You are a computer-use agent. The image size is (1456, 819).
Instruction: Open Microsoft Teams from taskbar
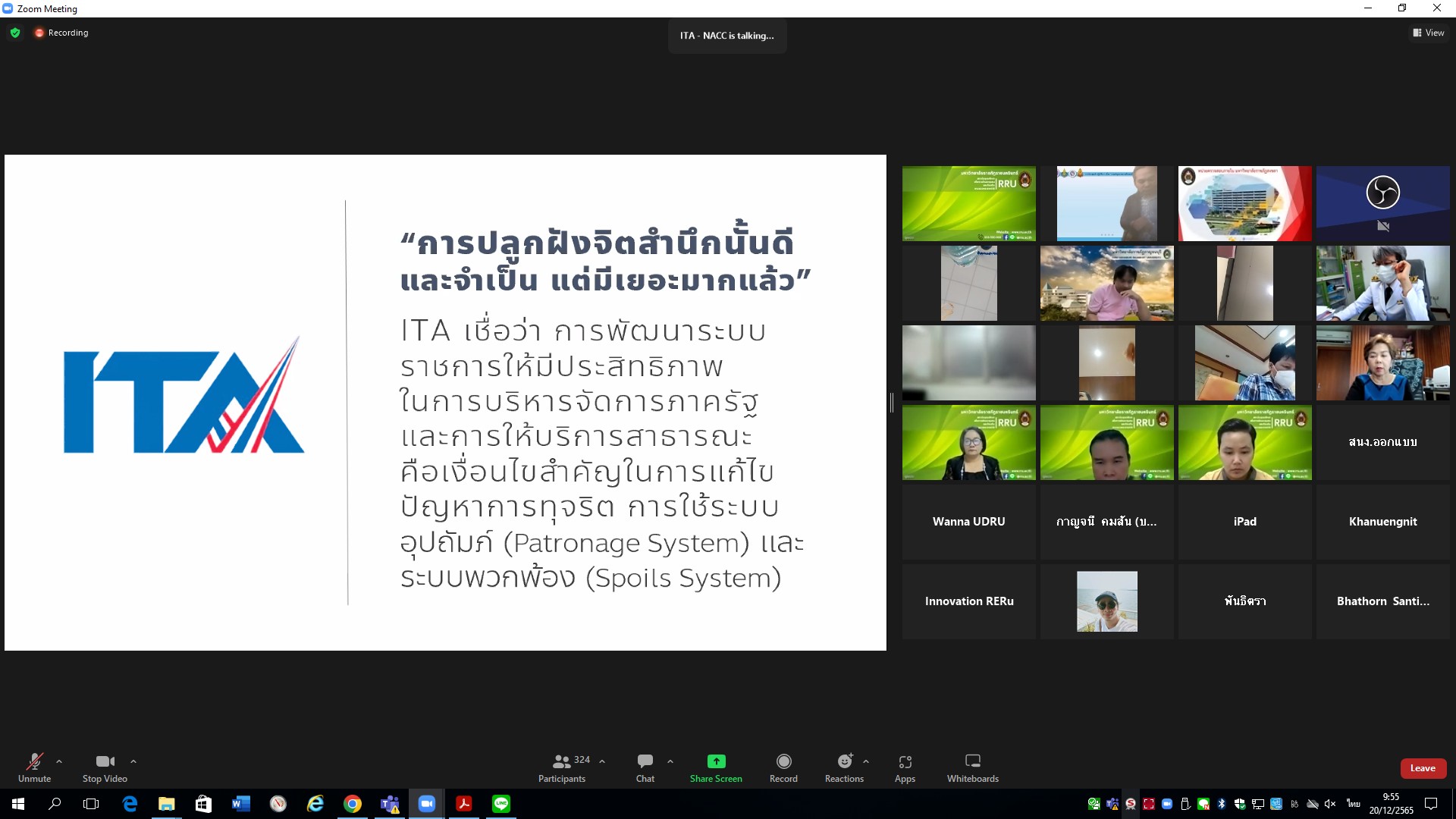click(390, 804)
